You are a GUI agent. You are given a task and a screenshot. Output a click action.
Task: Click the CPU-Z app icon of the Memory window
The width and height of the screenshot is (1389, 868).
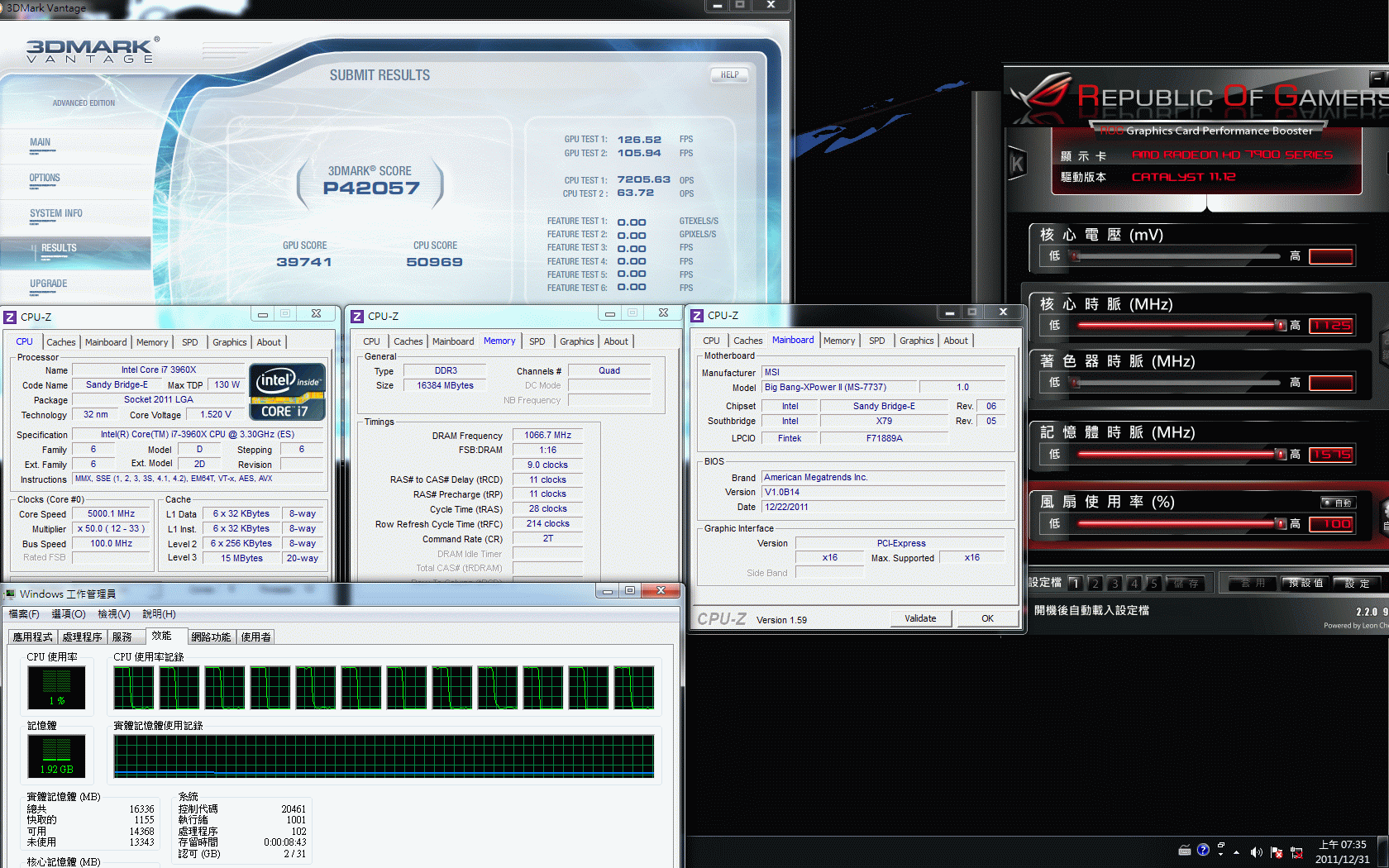[357, 317]
